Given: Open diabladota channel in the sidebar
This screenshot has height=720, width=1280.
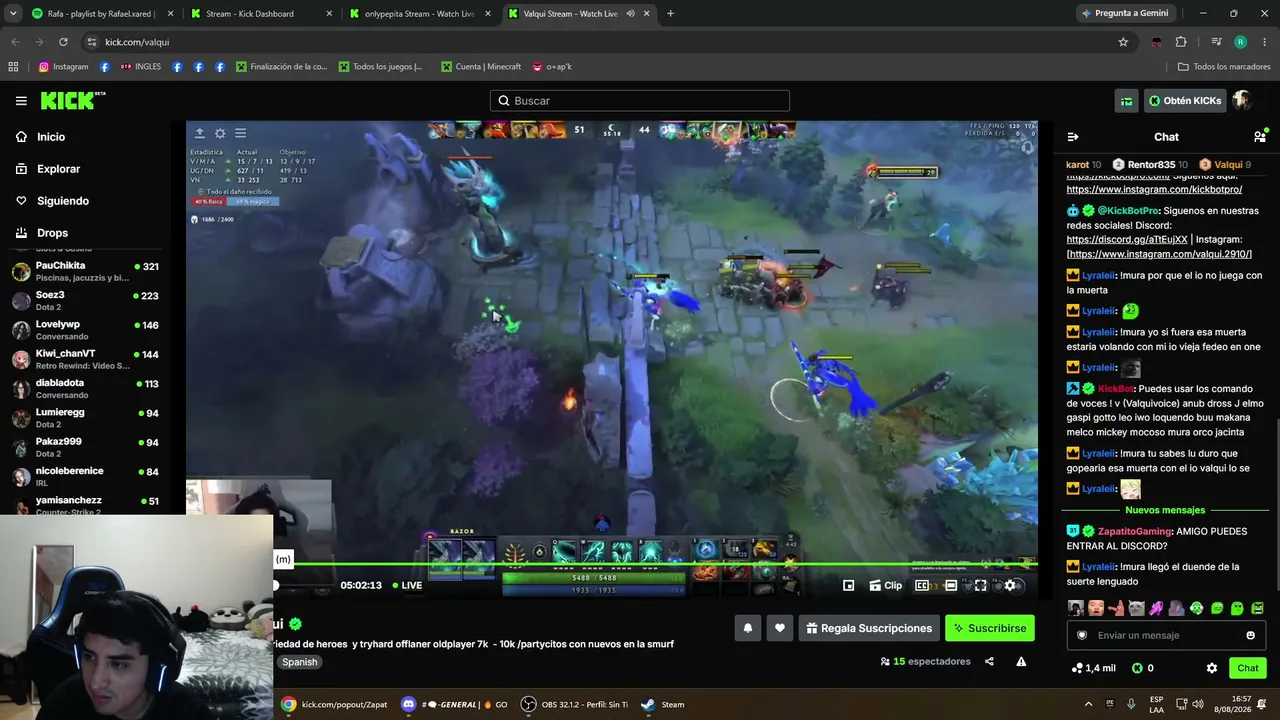Looking at the screenshot, I should (x=85, y=388).
